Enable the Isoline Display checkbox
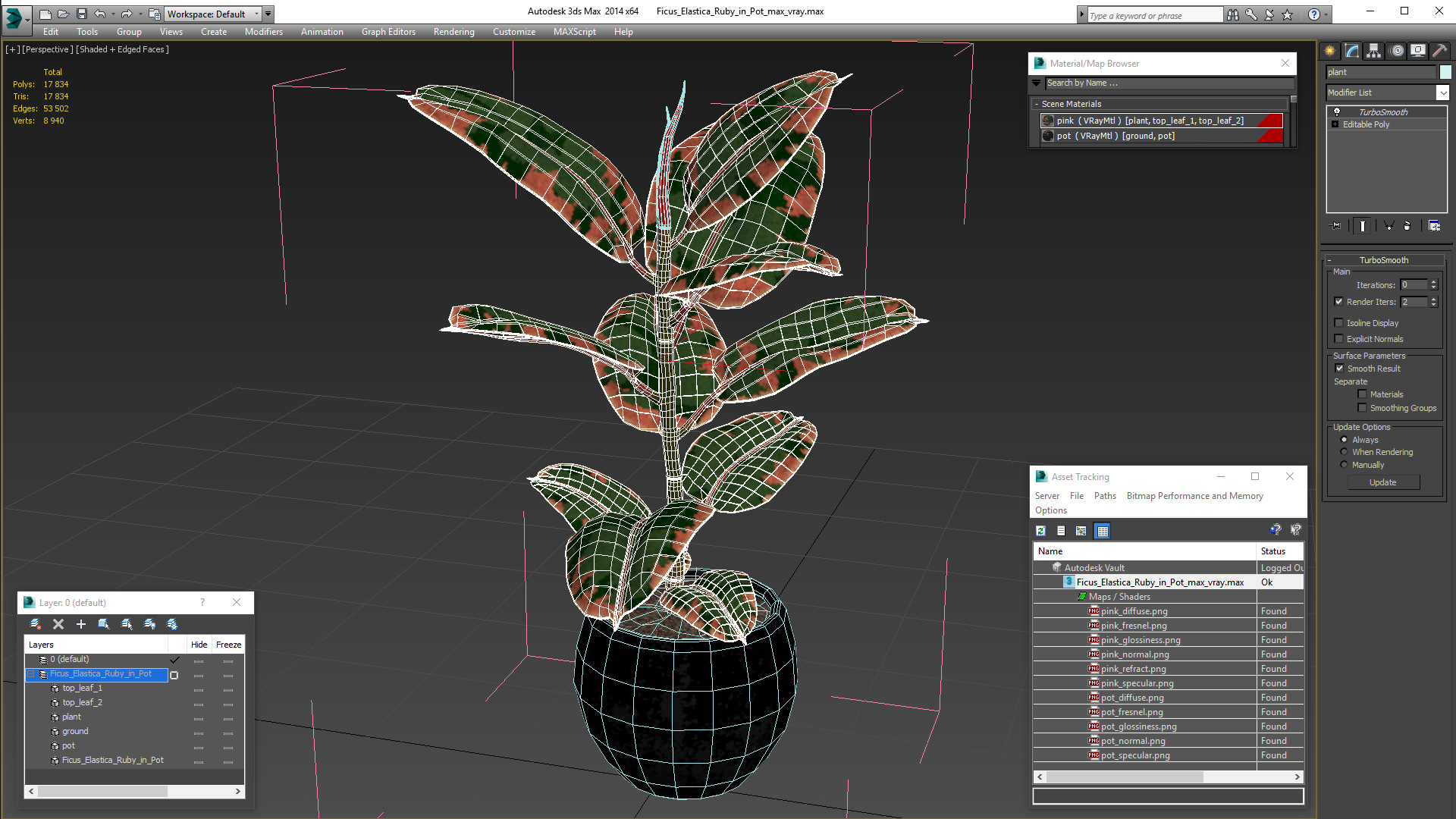 click(x=1339, y=323)
